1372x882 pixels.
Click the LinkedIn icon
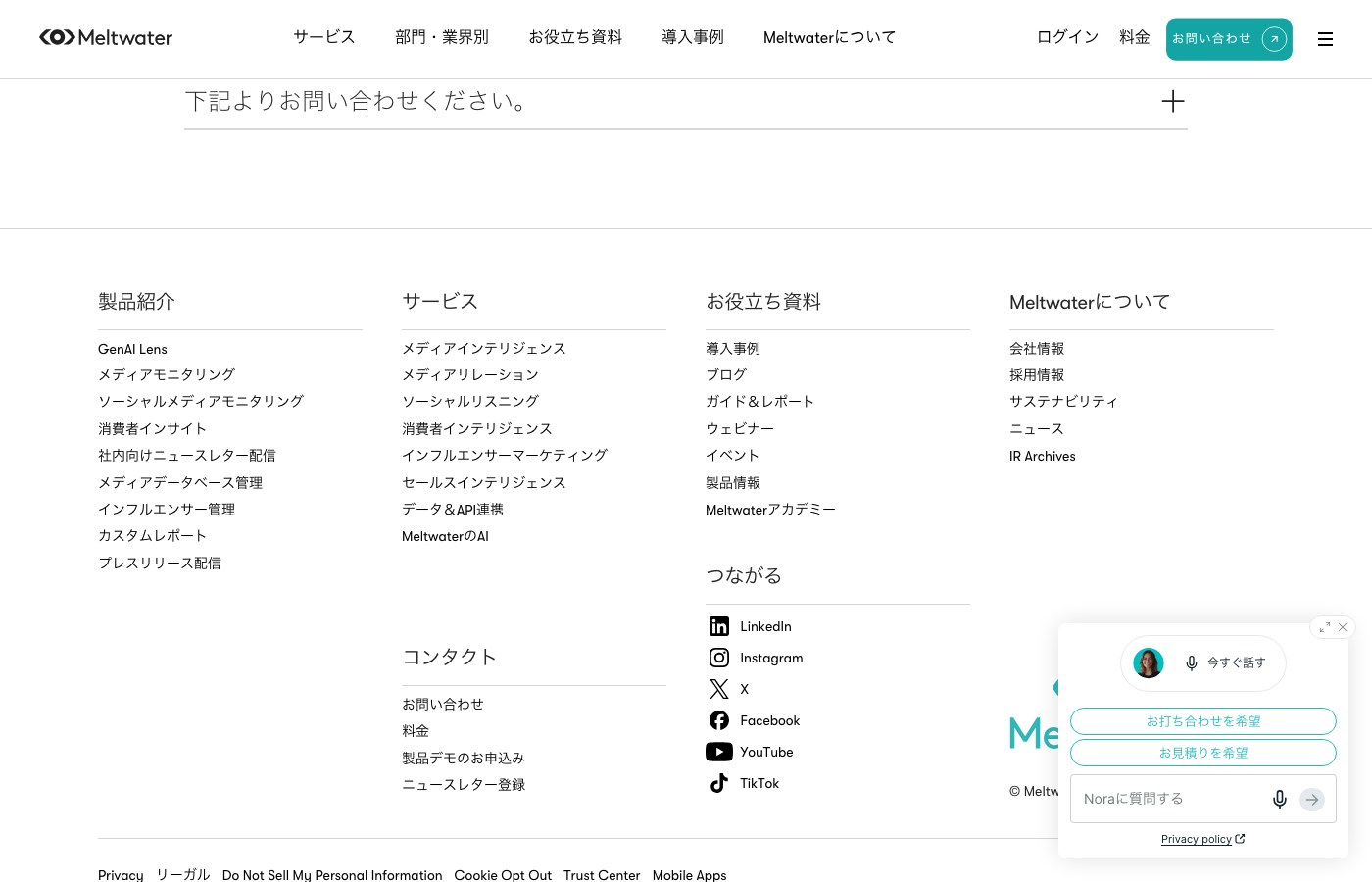pyautogui.click(x=719, y=626)
